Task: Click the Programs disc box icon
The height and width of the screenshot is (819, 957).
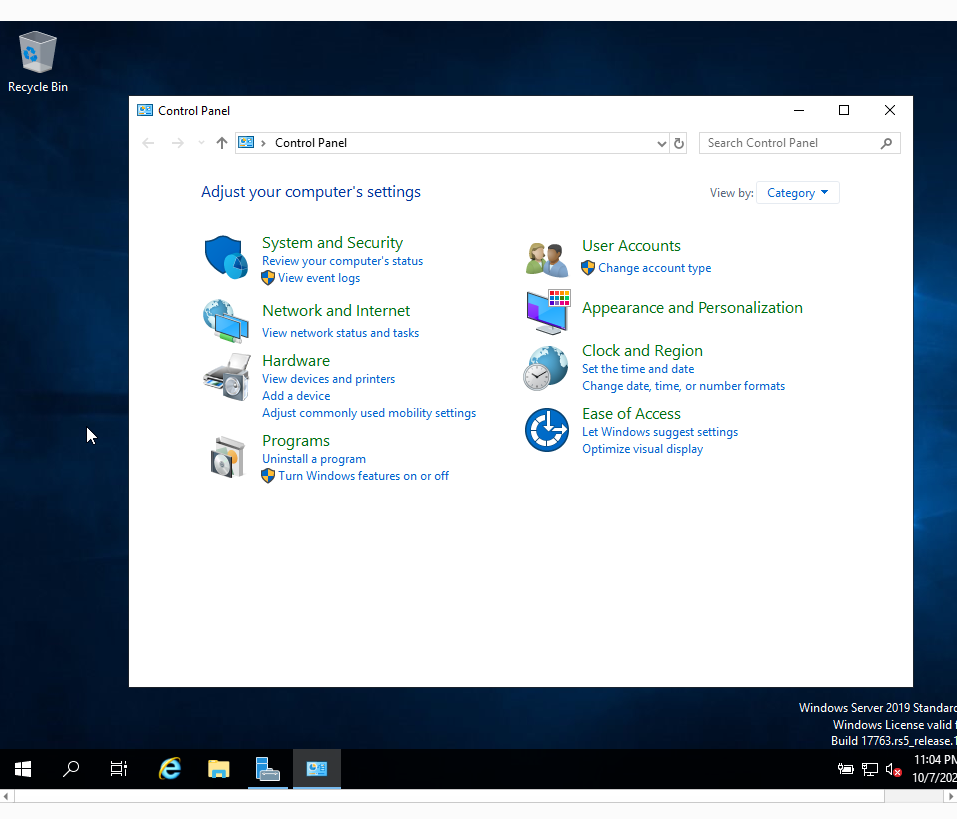Action: pyautogui.click(x=227, y=456)
